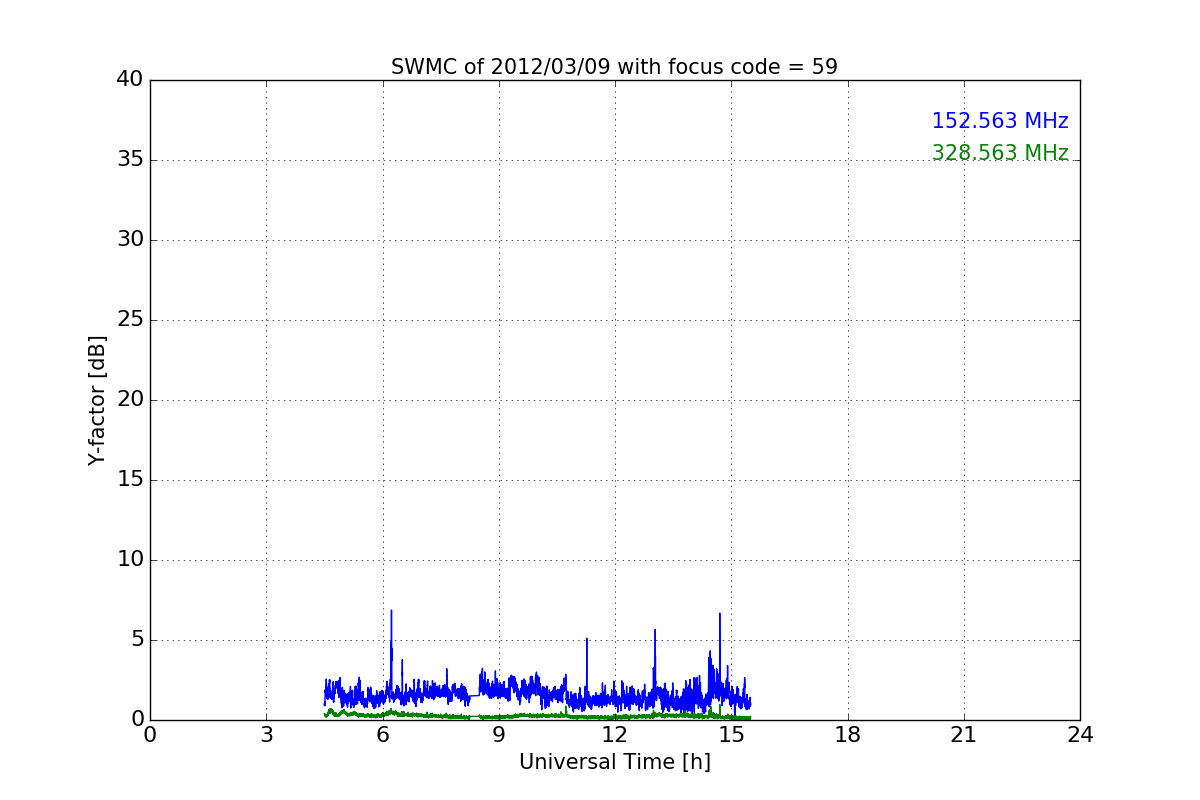Click the y-axis tick label '30'
The height and width of the screenshot is (800, 1200).
(130, 240)
